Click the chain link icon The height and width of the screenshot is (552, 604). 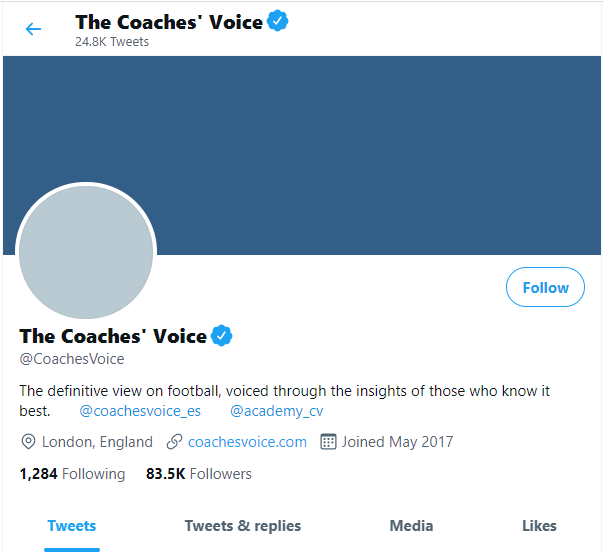pos(174,442)
